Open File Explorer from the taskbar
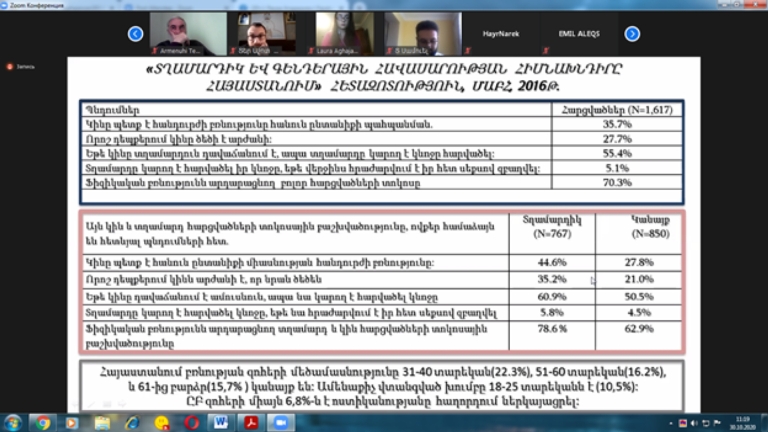This screenshot has height=432, width=768. tap(102, 422)
